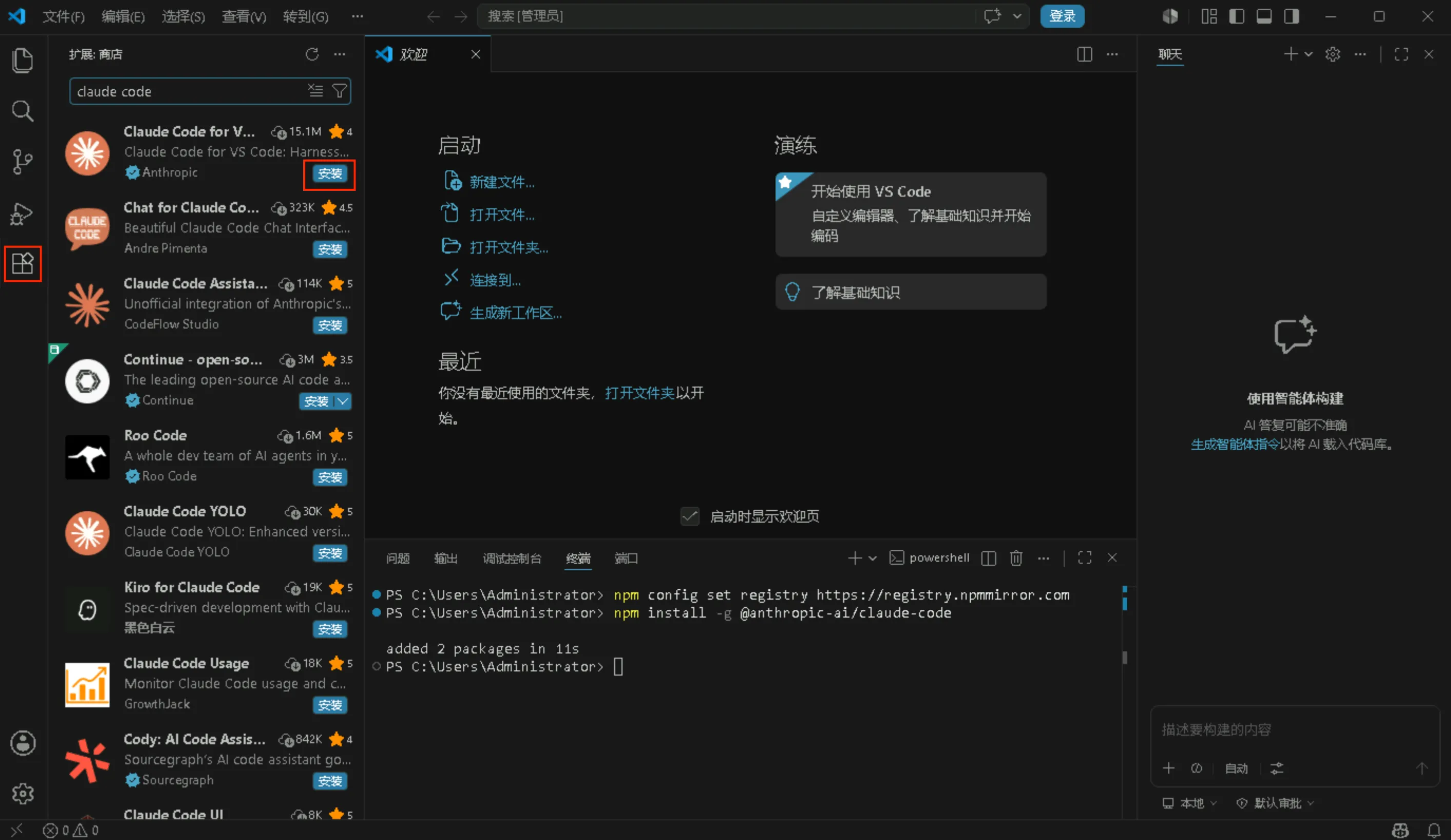
Task: Split the terminal pane
Action: [989, 557]
